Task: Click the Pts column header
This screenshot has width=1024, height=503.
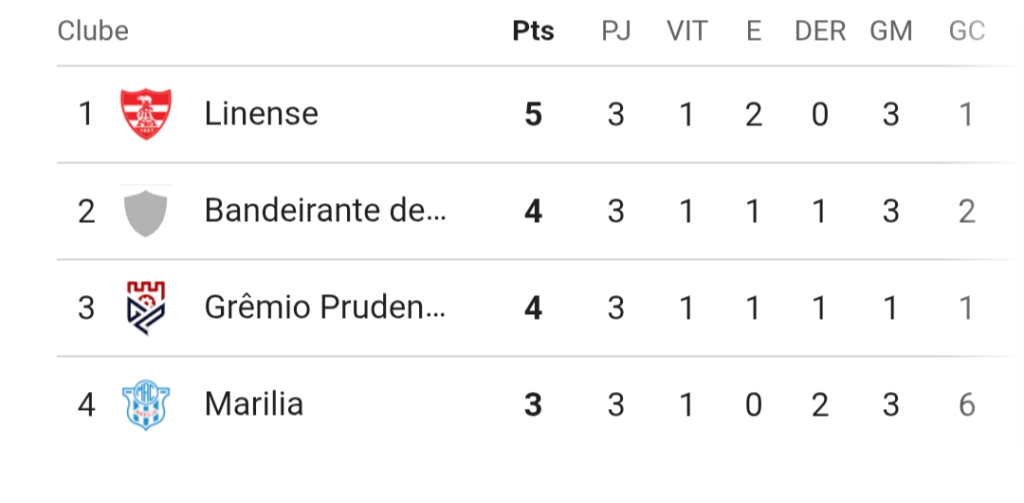Action: [533, 31]
